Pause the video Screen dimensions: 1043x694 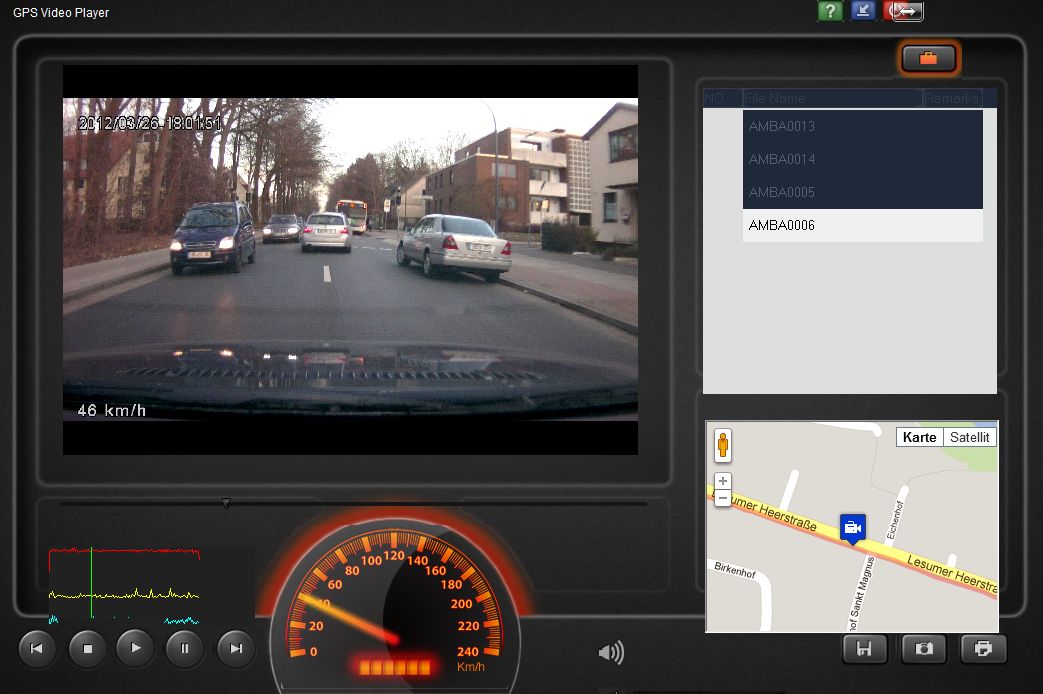(x=184, y=648)
